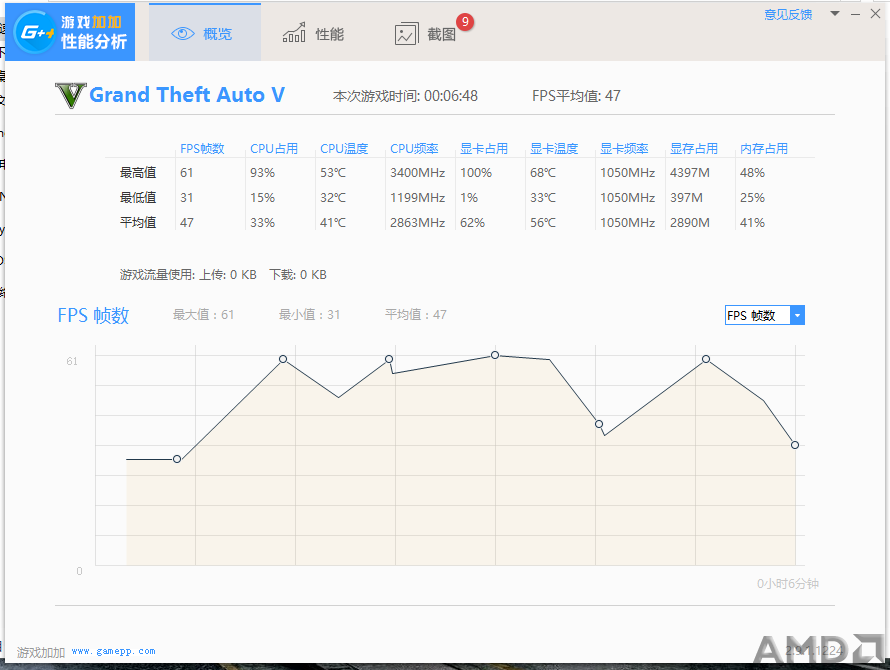Open the 截图 screenshots tab
Screen dimensions: 890x670
[426, 34]
